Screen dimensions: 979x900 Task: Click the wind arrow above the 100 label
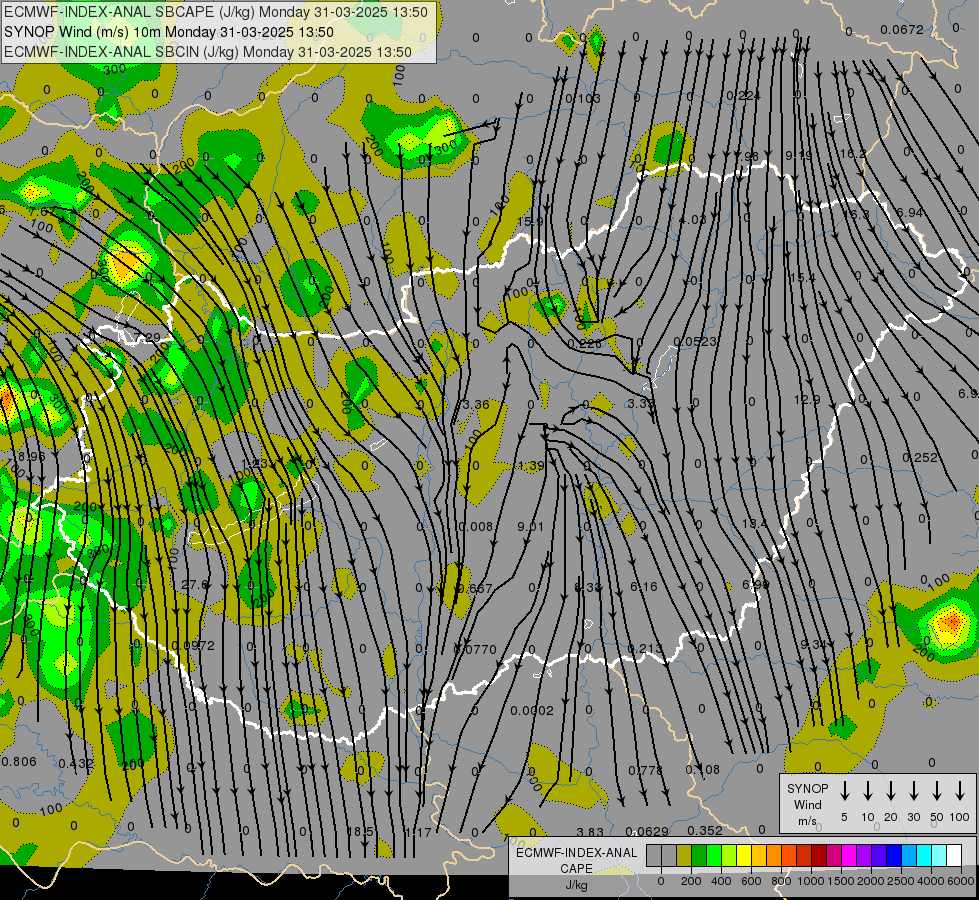click(x=960, y=790)
